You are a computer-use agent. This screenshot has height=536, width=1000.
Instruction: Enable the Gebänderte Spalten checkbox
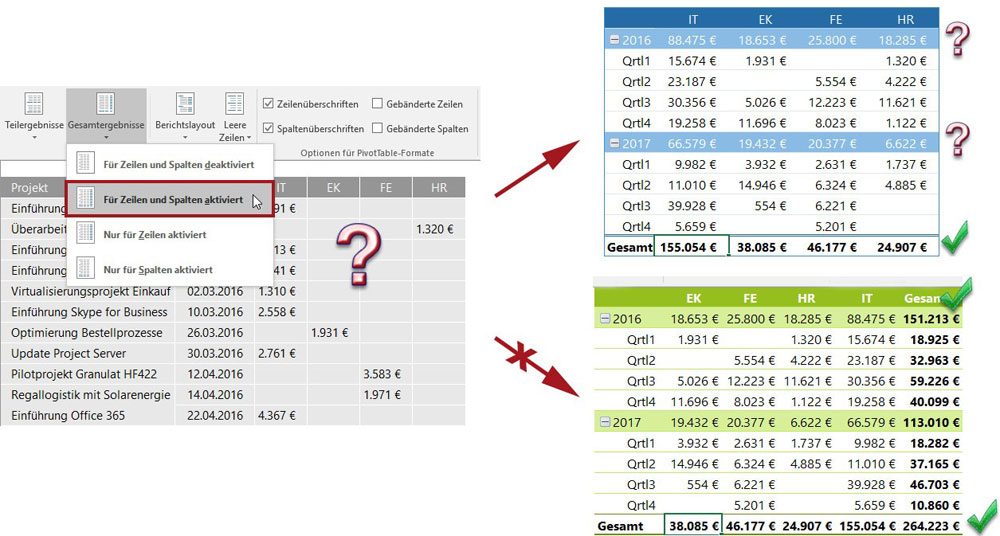(x=377, y=128)
